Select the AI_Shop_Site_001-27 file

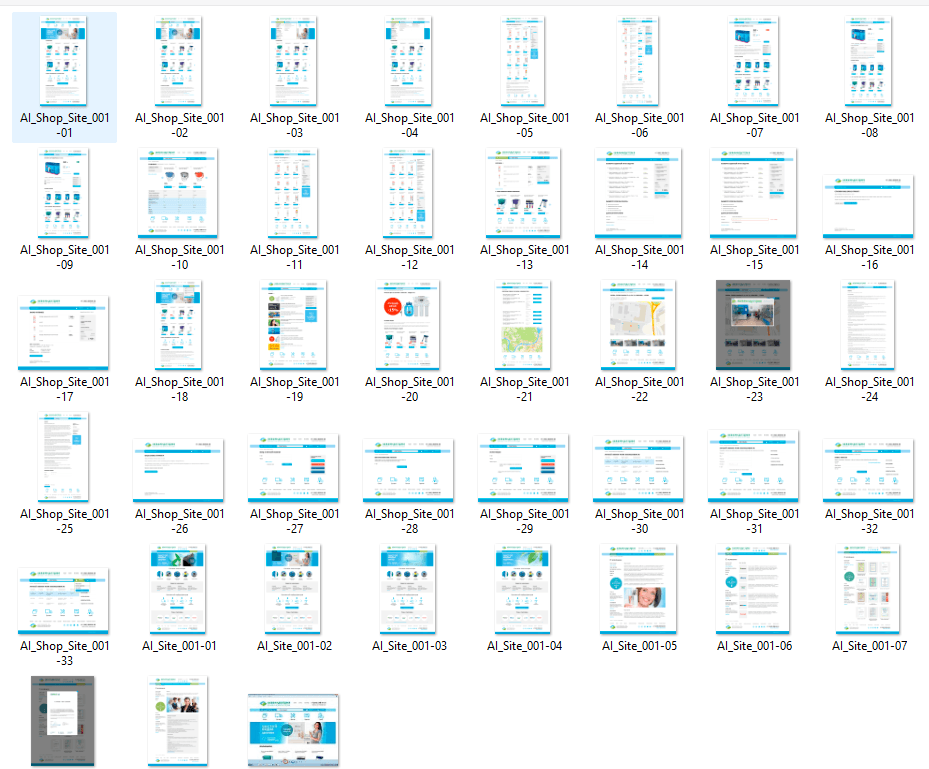click(x=293, y=467)
